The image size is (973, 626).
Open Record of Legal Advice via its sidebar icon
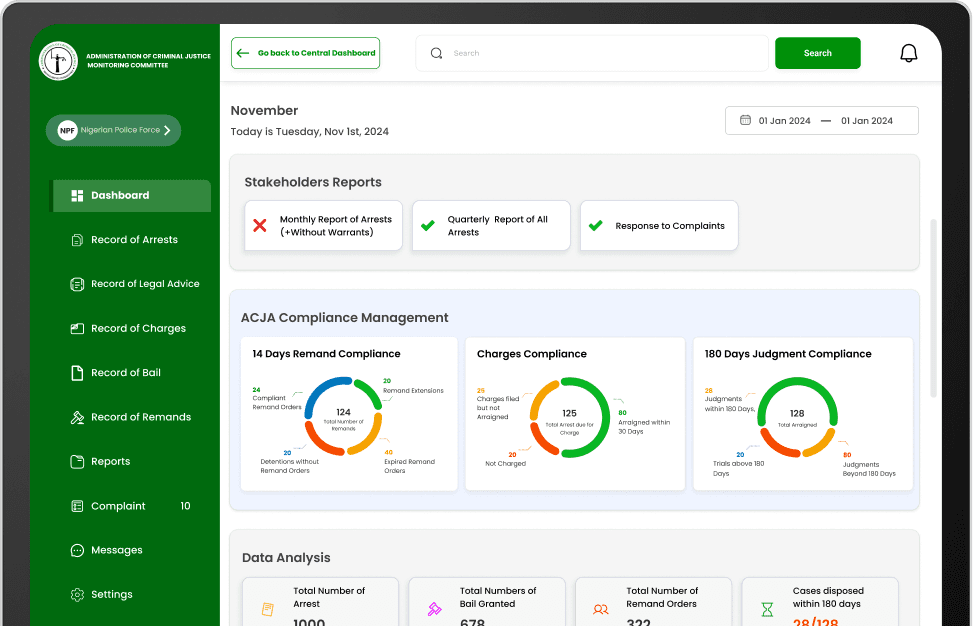pos(78,284)
